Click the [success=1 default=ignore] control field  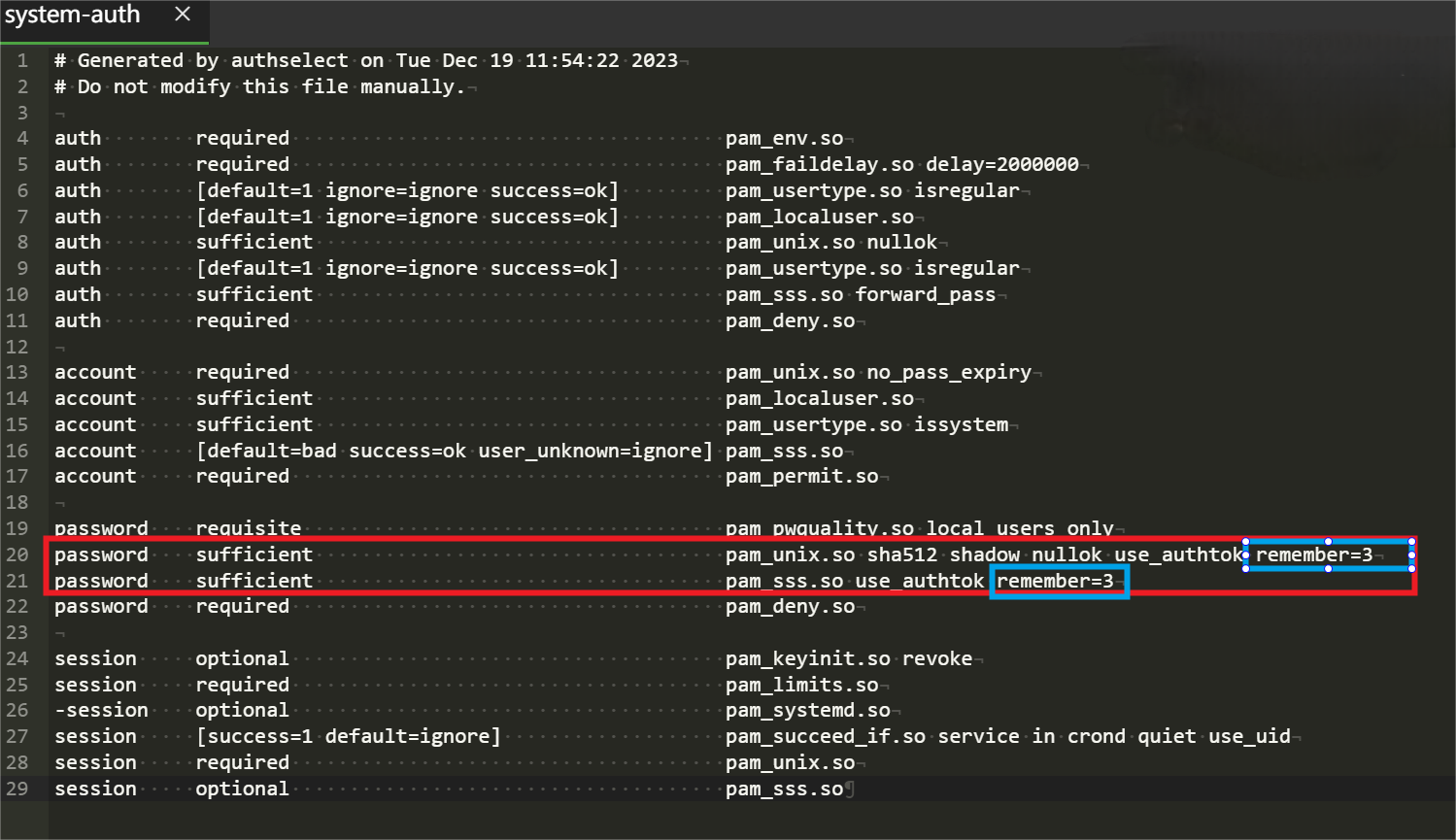[348, 736]
